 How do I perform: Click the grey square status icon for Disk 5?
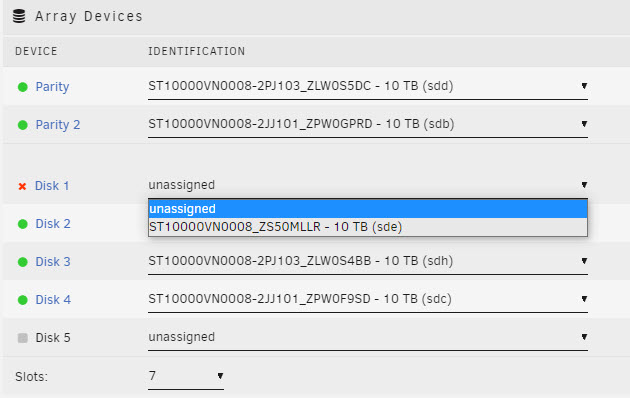pos(22,338)
